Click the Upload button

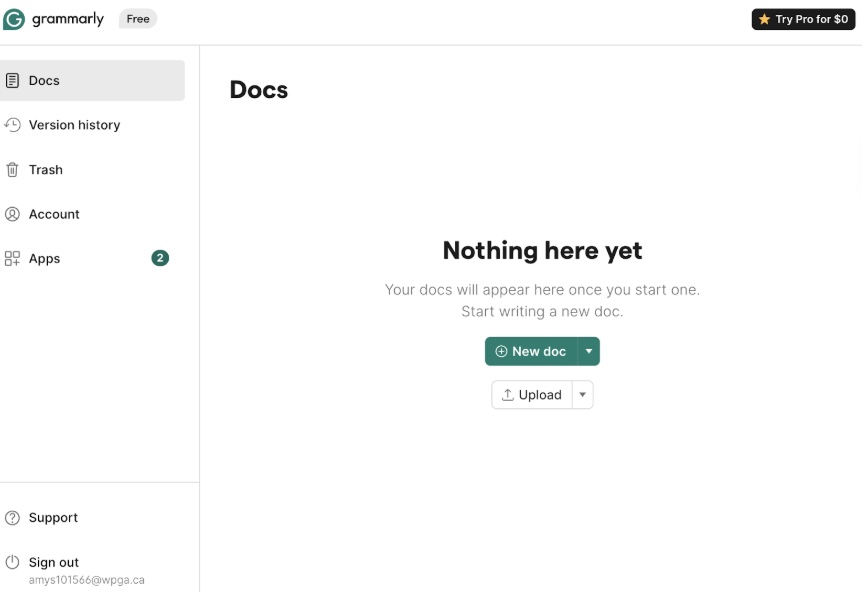(532, 395)
